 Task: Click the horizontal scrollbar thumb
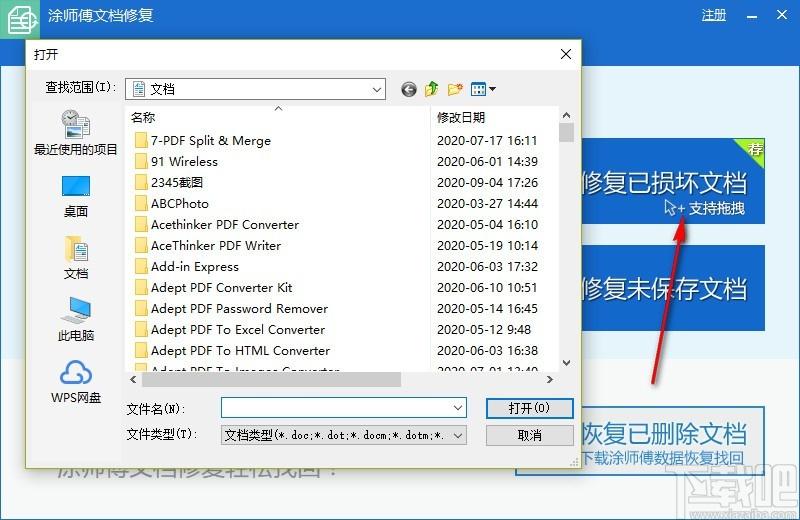click(x=271, y=379)
